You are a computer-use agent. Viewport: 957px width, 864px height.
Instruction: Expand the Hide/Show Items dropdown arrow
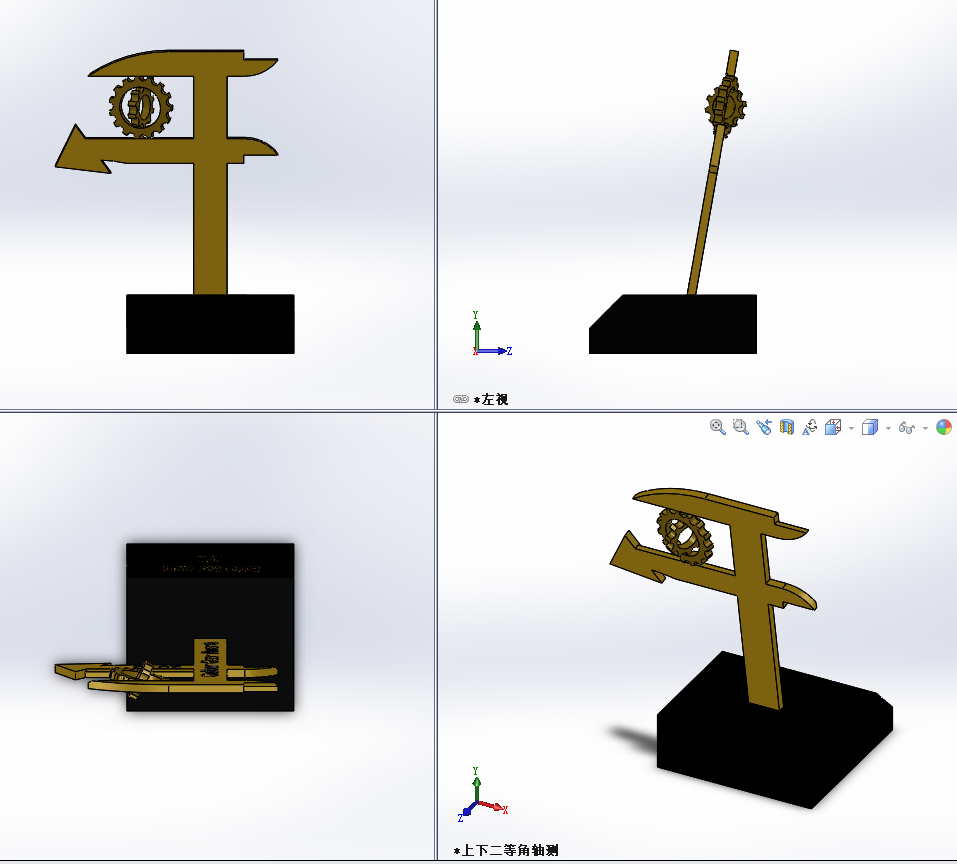pos(925,428)
